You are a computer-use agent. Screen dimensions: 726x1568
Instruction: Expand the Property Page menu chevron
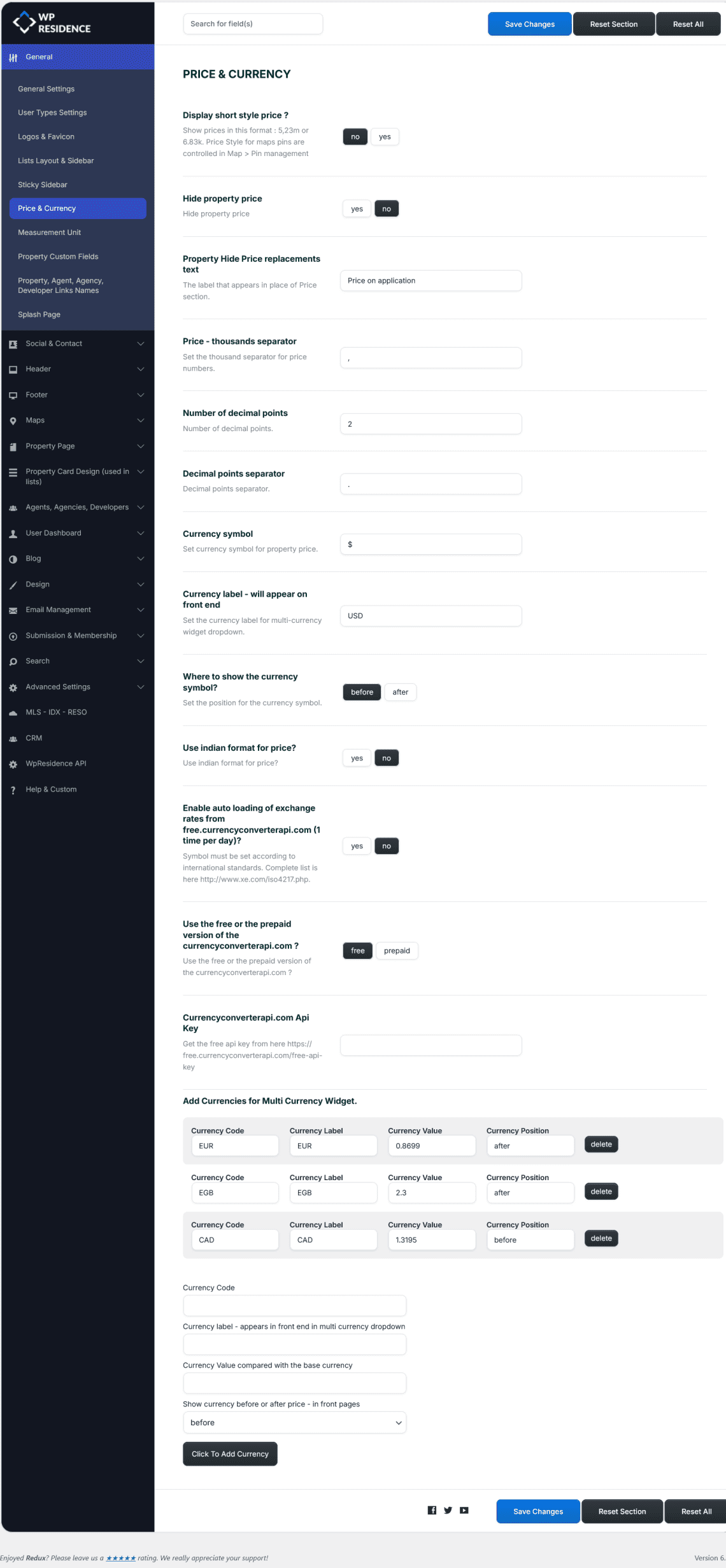141,446
